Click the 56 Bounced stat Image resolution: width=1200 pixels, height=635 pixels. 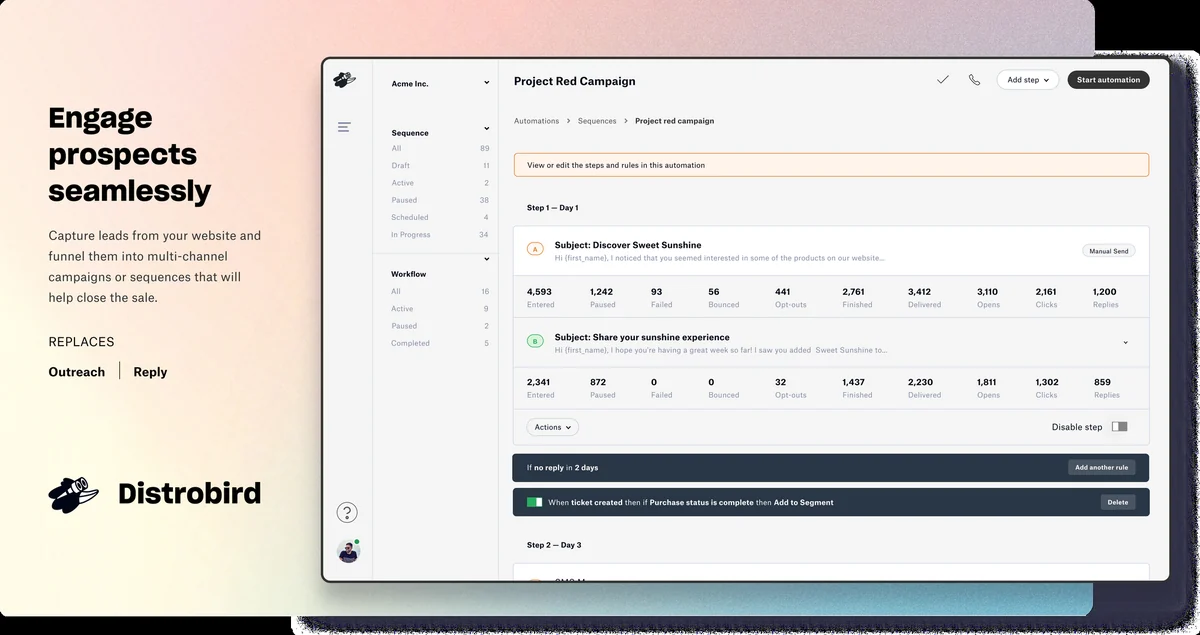click(x=724, y=297)
